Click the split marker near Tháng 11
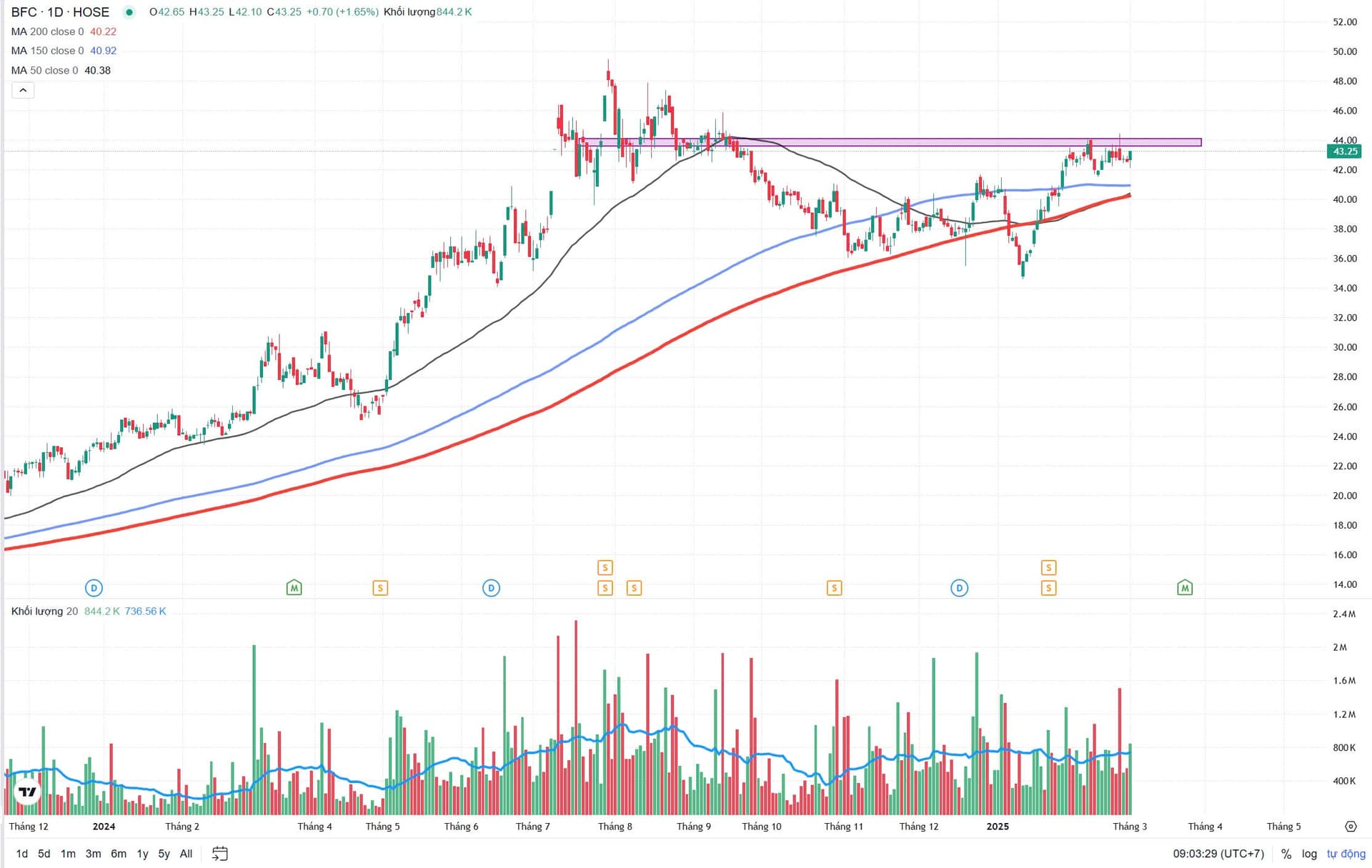The width and height of the screenshot is (1372, 868). point(834,588)
